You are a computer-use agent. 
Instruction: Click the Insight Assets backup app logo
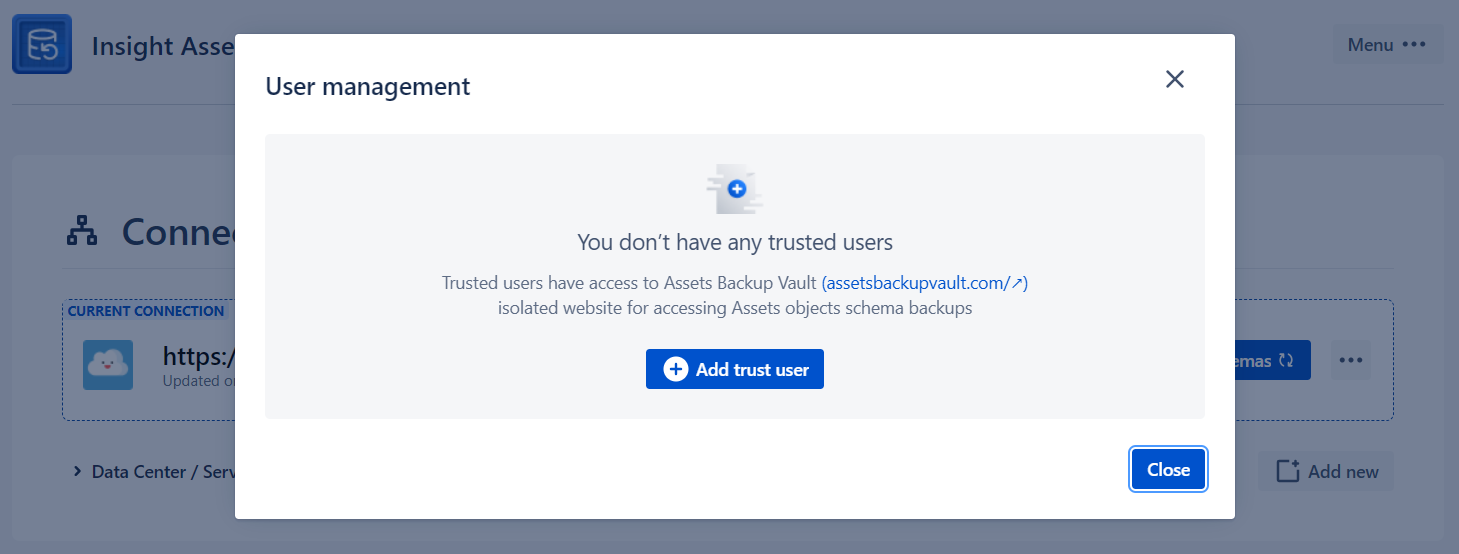(x=42, y=44)
